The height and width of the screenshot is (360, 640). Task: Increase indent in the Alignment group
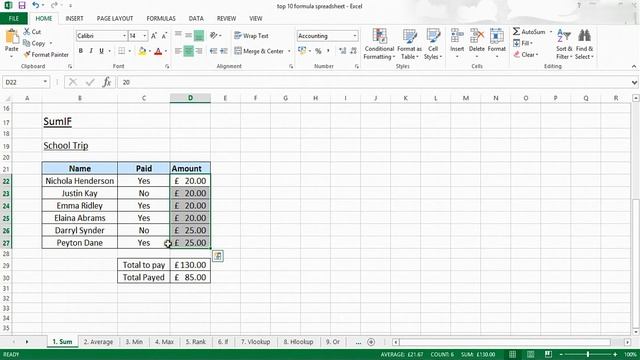pyautogui.click(x=224, y=51)
